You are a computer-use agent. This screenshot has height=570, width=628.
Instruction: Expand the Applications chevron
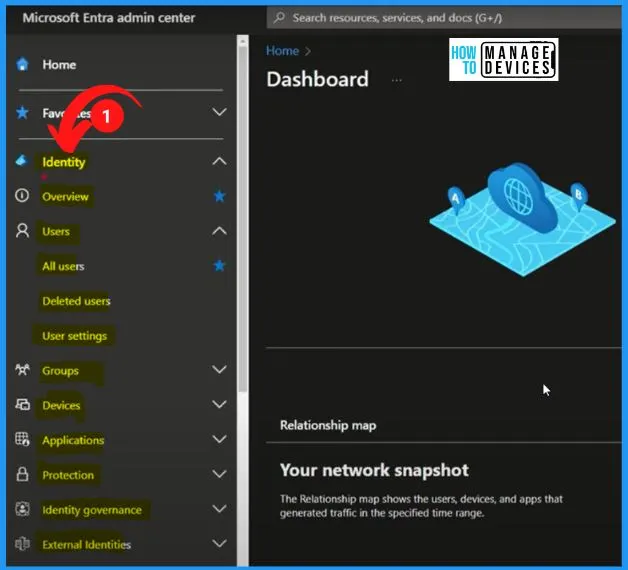click(219, 439)
